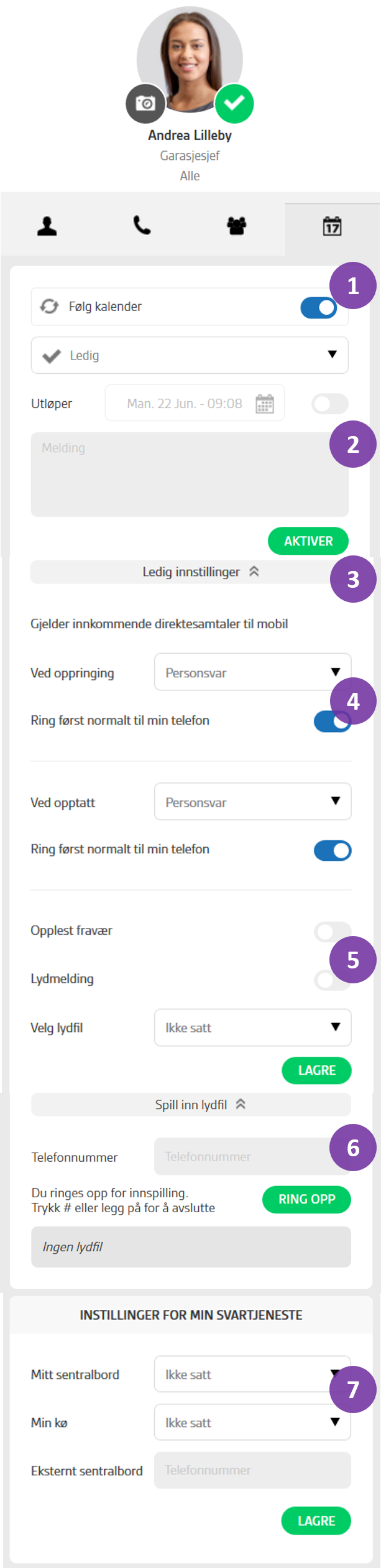
Task: Click the green availability checkmark badge
Action: [x=234, y=103]
